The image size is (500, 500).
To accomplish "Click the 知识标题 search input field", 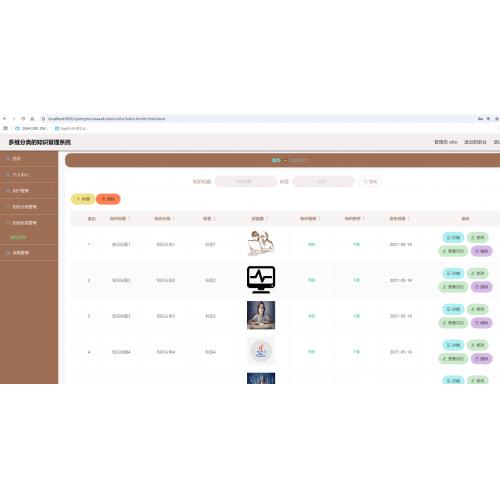I will point(246,181).
